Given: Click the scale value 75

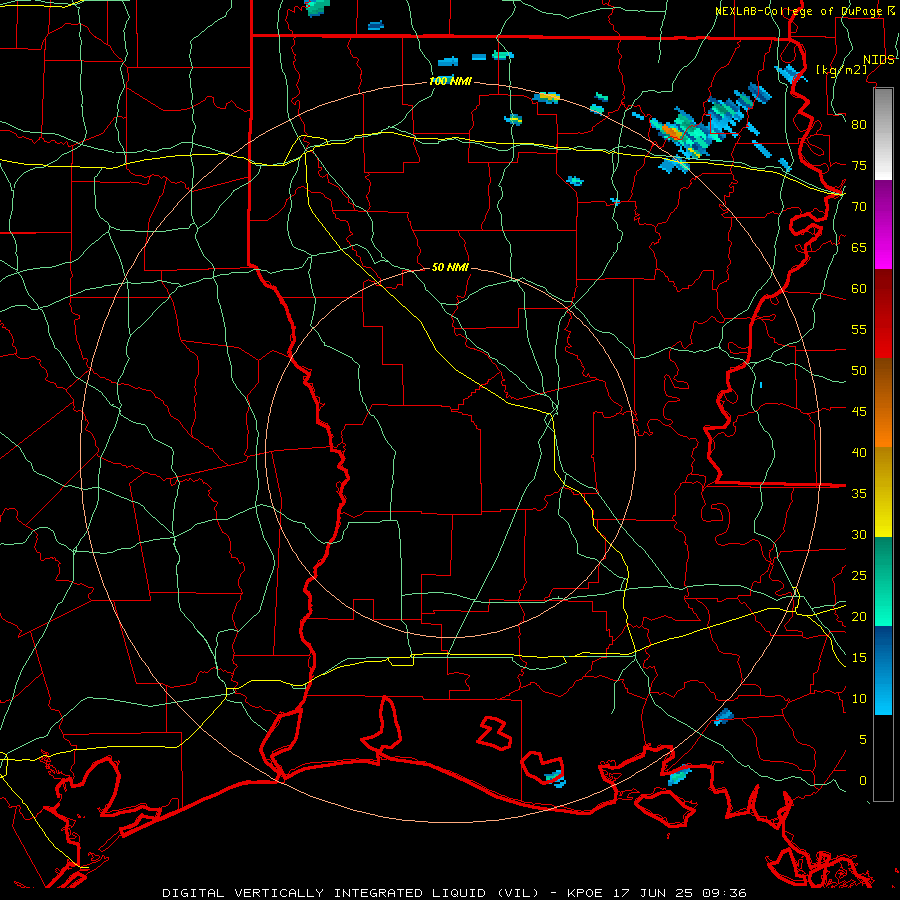Looking at the screenshot, I should click(859, 165).
